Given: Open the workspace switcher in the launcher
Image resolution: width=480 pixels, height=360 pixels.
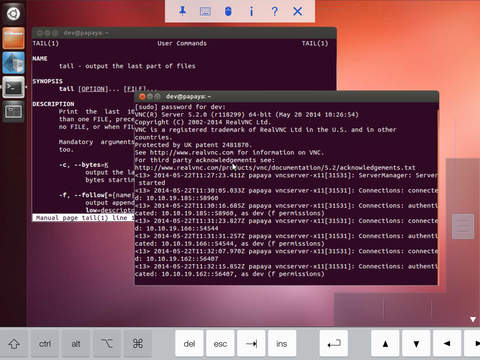Looking at the screenshot, I should point(13,112).
